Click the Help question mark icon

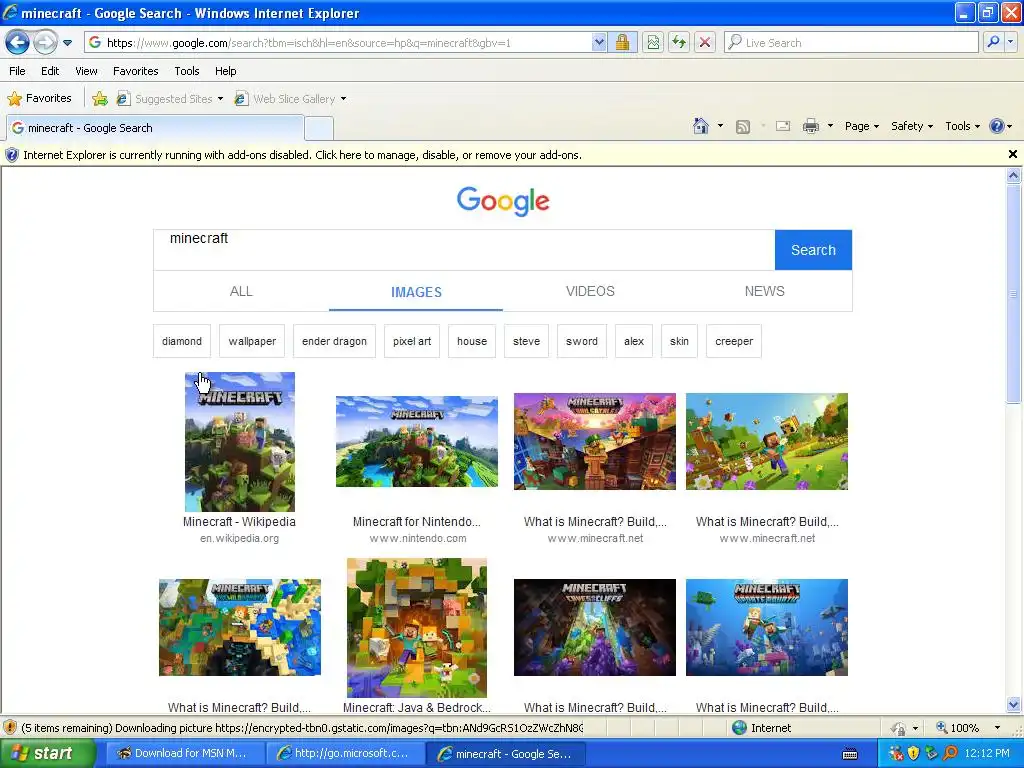click(x=997, y=126)
